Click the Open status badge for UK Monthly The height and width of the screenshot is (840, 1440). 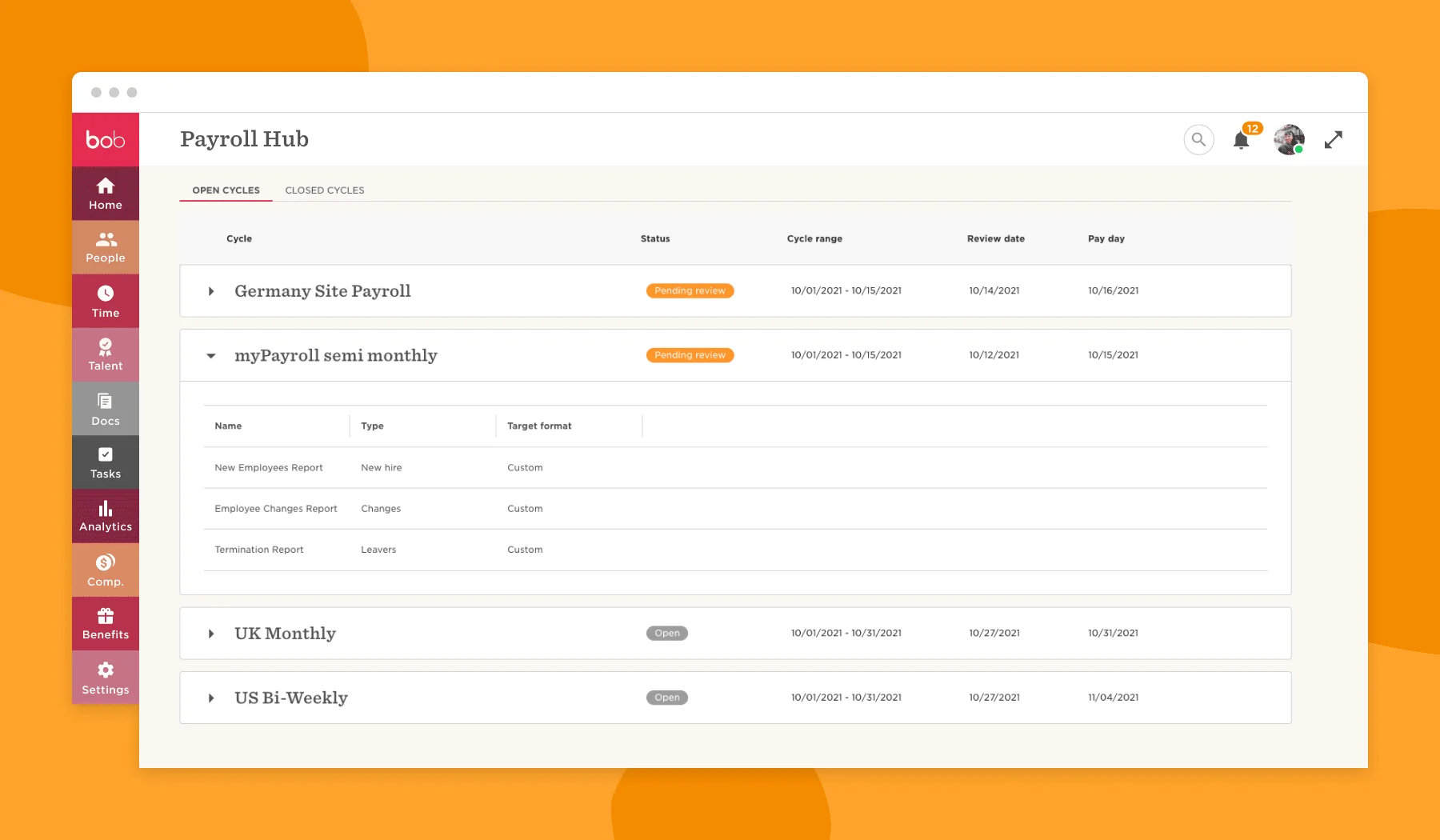pyautogui.click(x=667, y=633)
